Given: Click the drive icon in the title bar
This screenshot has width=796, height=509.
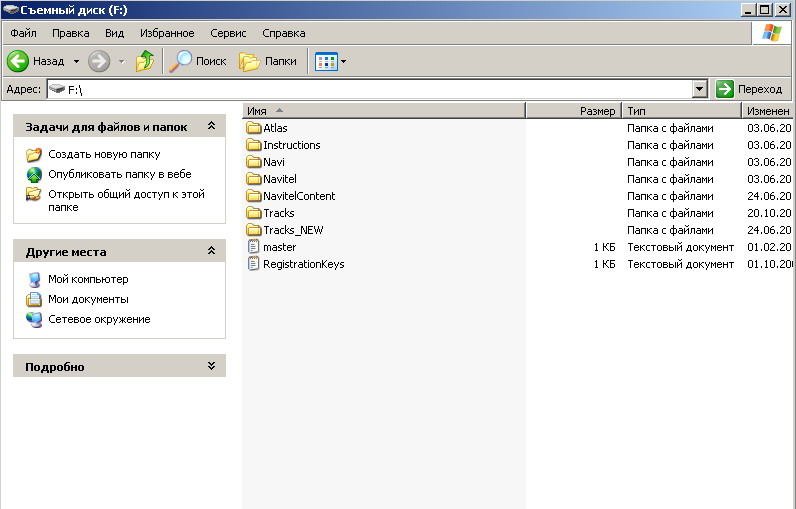Looking at the screenshot, I should pyautogui.click(x=11, y=10).
